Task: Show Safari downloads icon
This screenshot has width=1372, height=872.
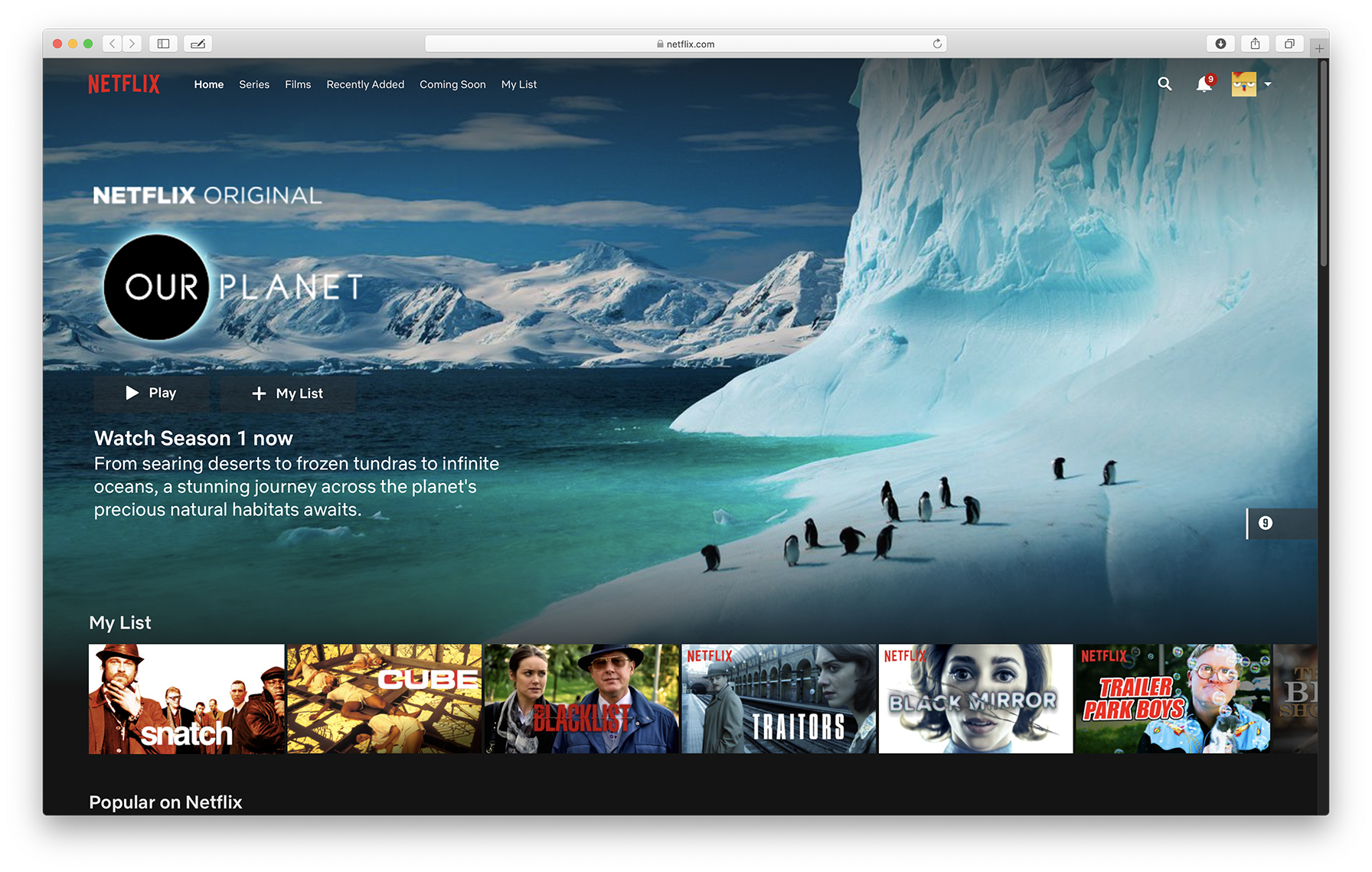Action: 1220,44
